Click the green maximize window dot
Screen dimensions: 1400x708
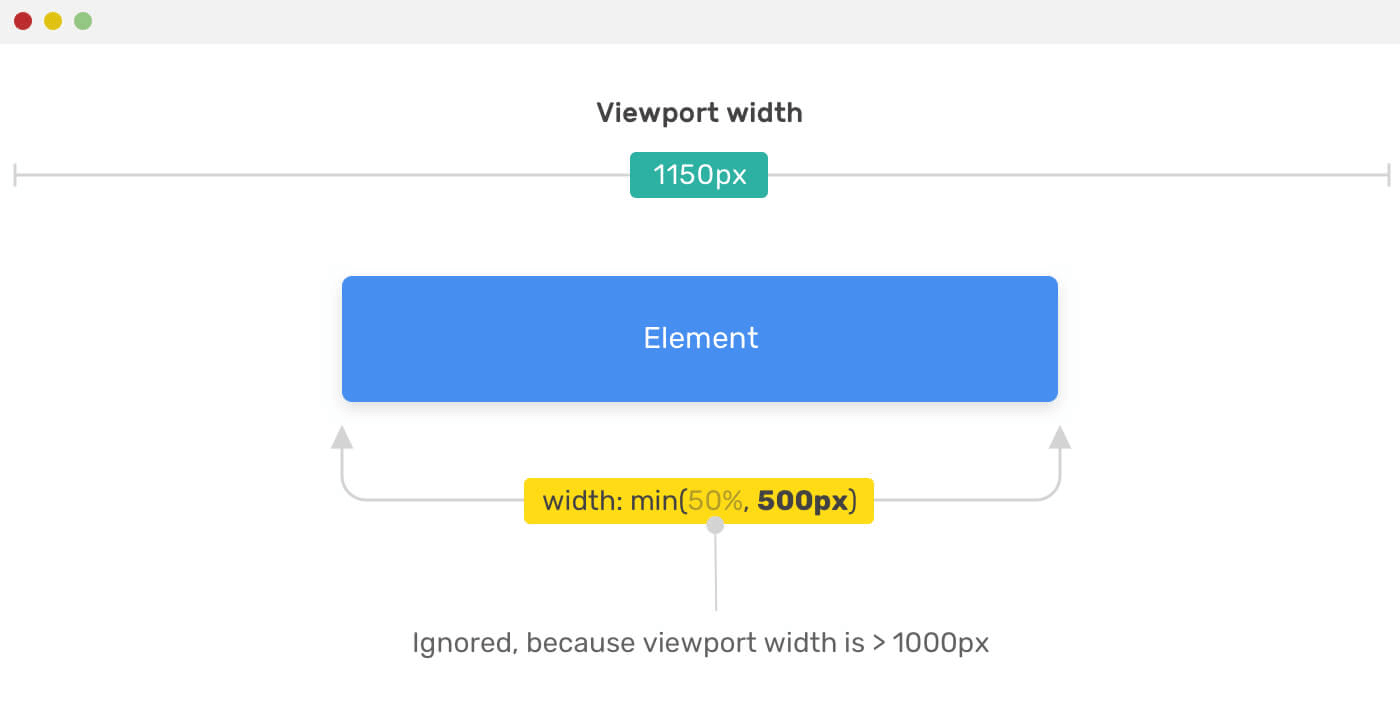click(83, 21)
